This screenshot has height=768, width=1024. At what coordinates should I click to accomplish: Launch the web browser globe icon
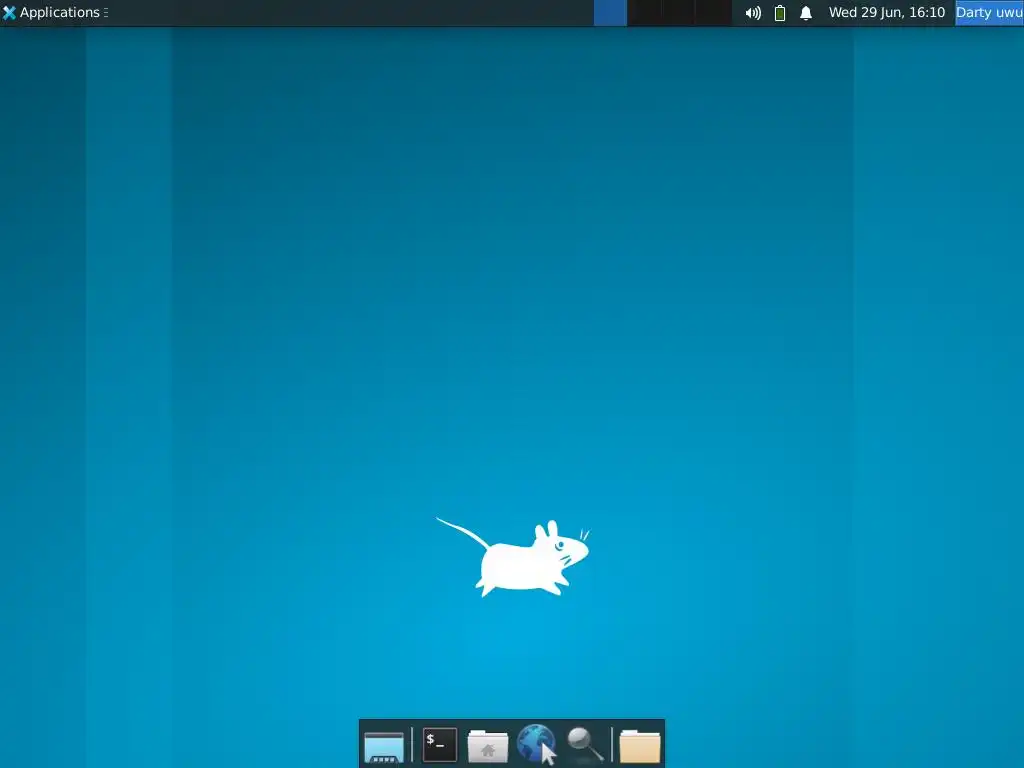[x=537, y=744]
